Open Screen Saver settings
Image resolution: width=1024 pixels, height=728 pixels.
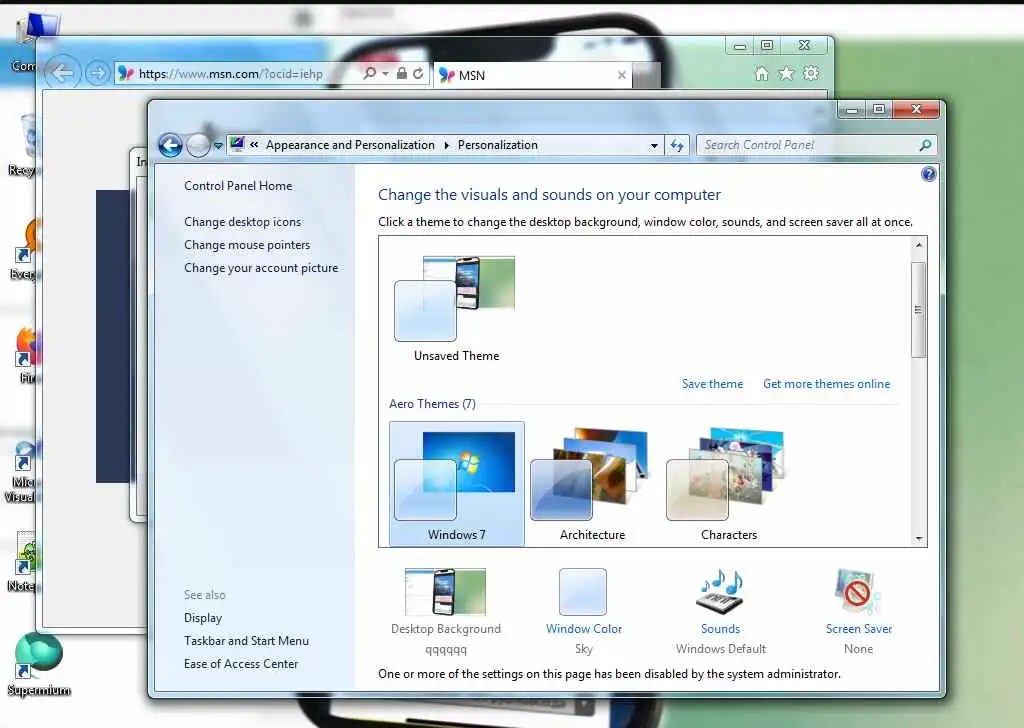click(x=859, y=610)
